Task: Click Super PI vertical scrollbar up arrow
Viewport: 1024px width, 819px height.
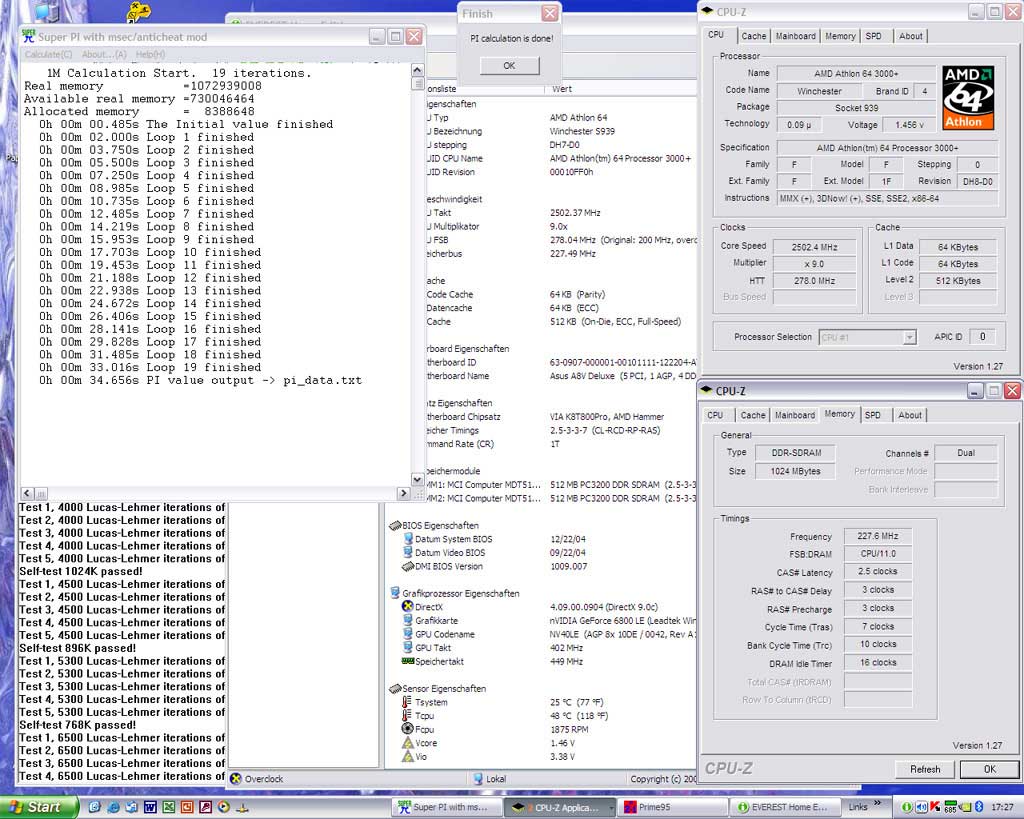Action: 417,70
